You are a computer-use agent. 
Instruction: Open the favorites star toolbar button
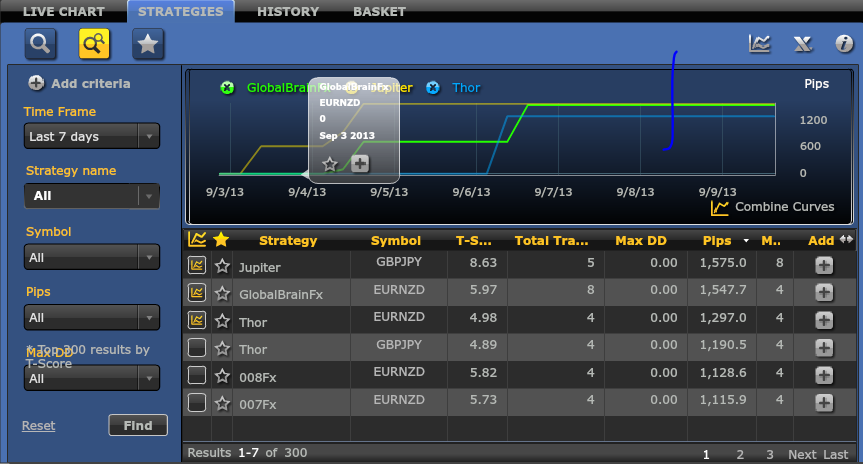pos(148,43)
